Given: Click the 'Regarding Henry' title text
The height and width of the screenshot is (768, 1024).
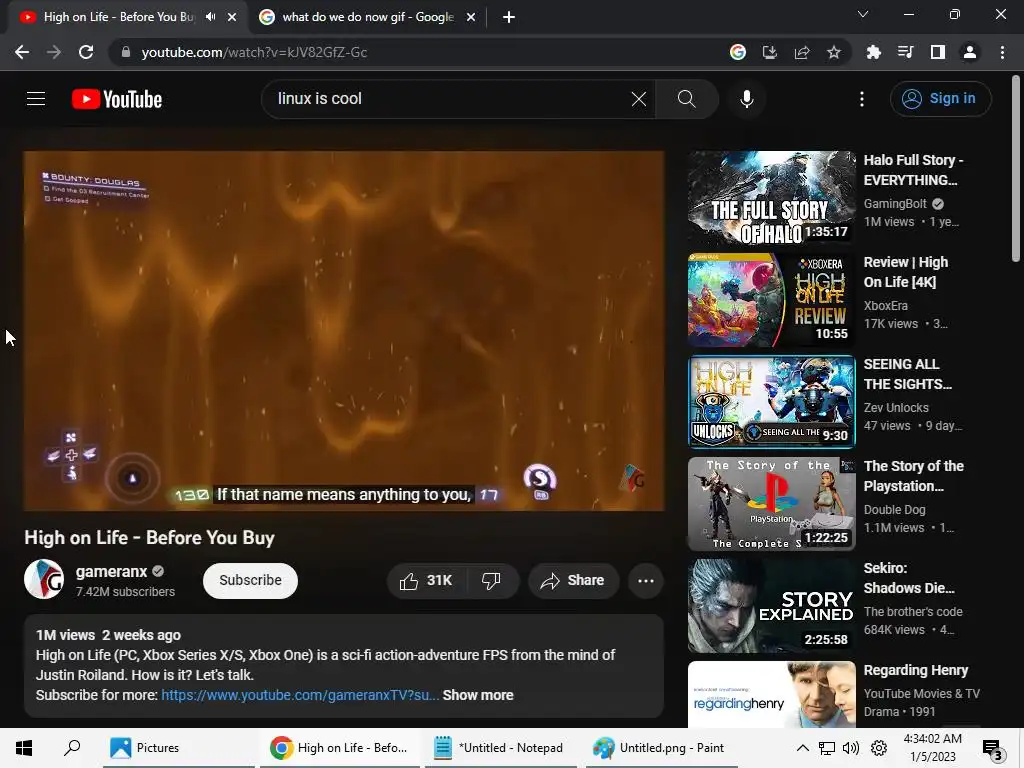Looking at the screenshot, I should (x=916, y=671).
